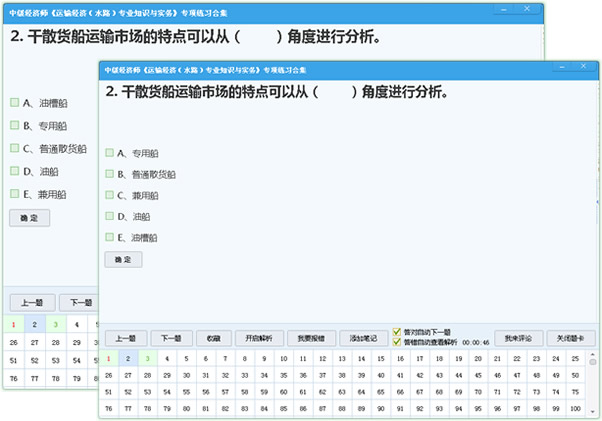The height and width of the screenshot is (421, 602).
Task: Toggle 答错自动查看解析 checkbox
Action: (397, 342)
